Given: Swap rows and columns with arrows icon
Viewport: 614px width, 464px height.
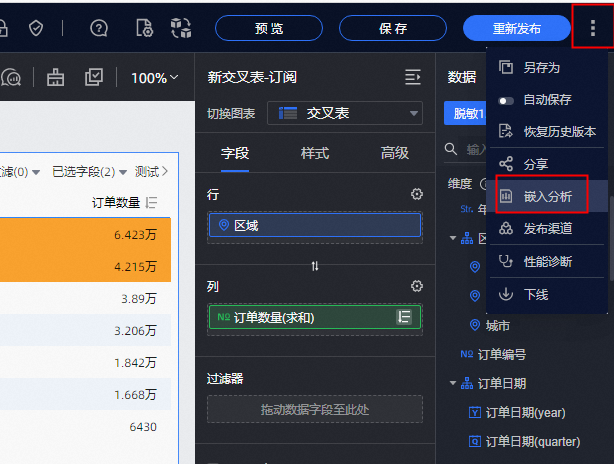Looking at the screenshot, I should (x=315, y=266).
